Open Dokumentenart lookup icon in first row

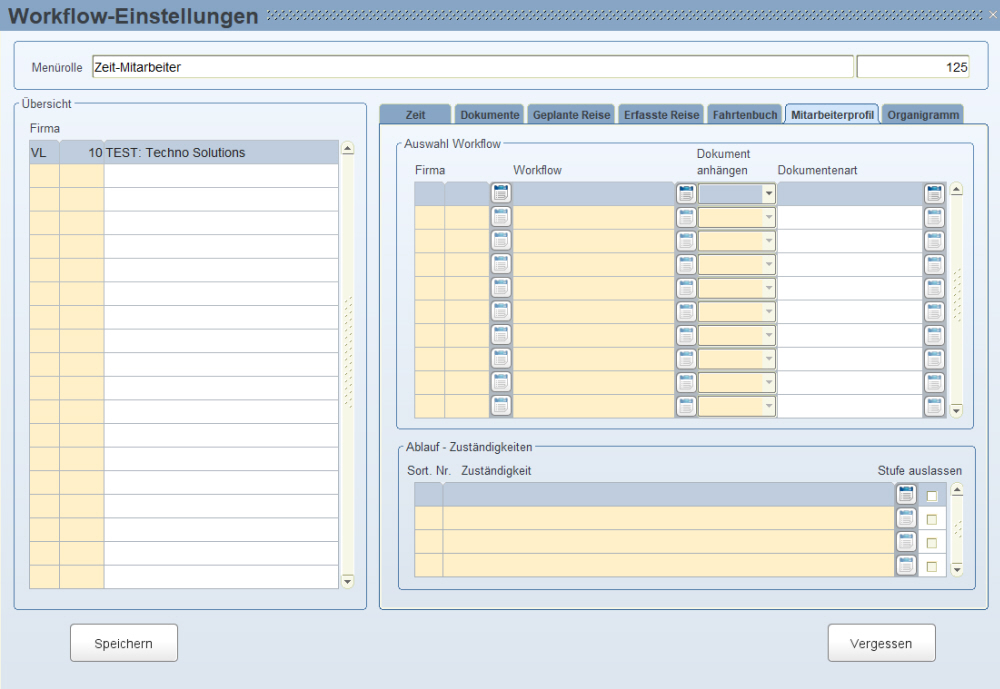tap(934, 193)
